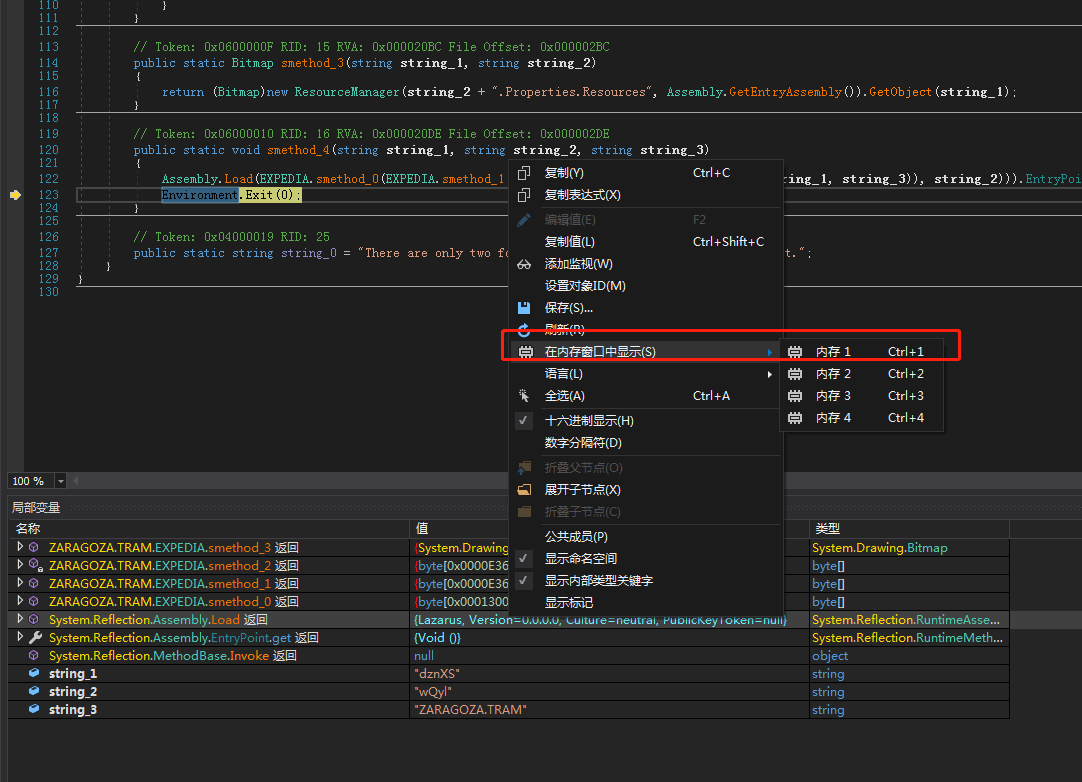This screenshot has width=1082, height=782.
Task: Select 内存 4 in the submenu
Action: 861,418
